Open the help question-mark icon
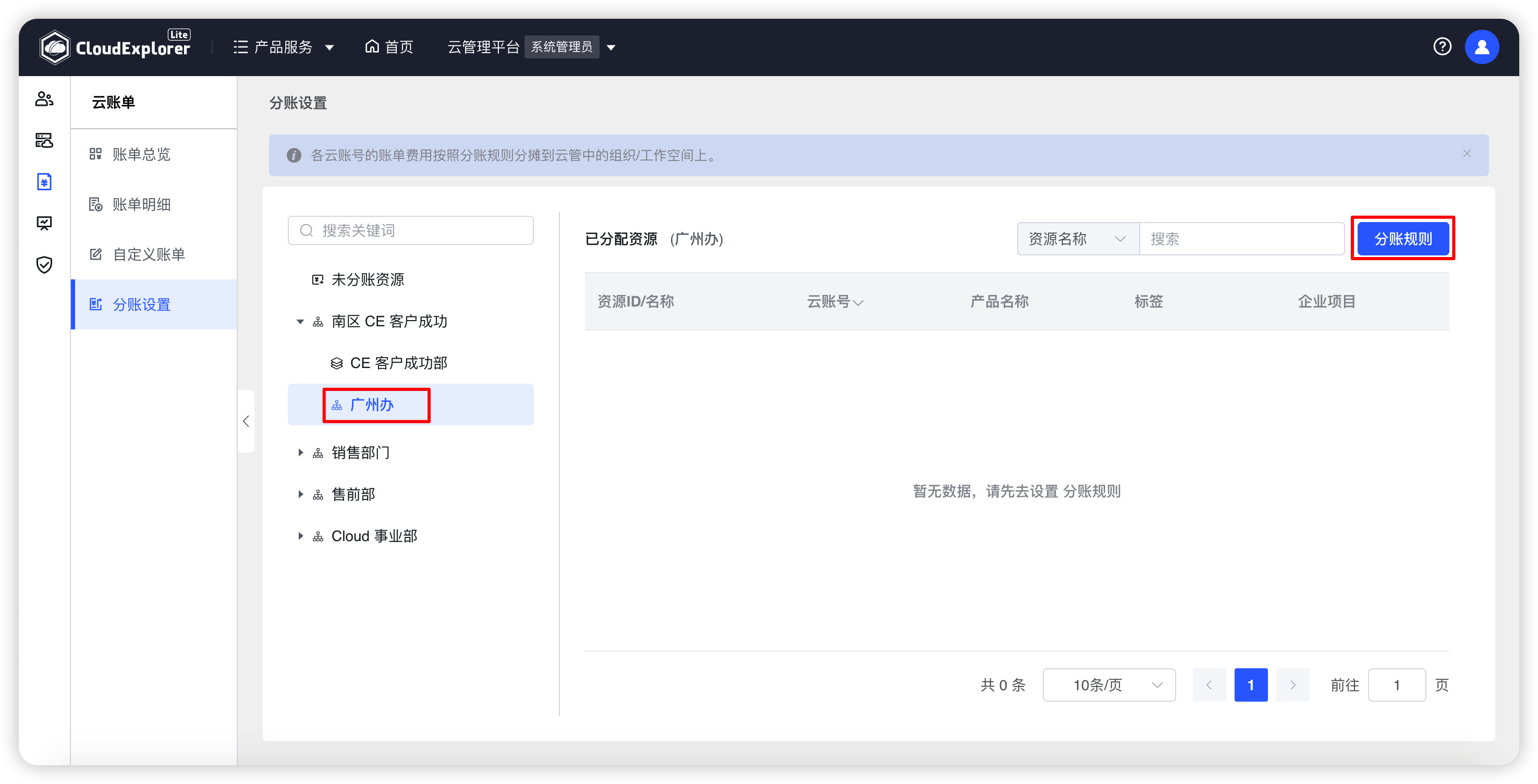Viewport: 1538px width, 784px height. point(1442,46)
